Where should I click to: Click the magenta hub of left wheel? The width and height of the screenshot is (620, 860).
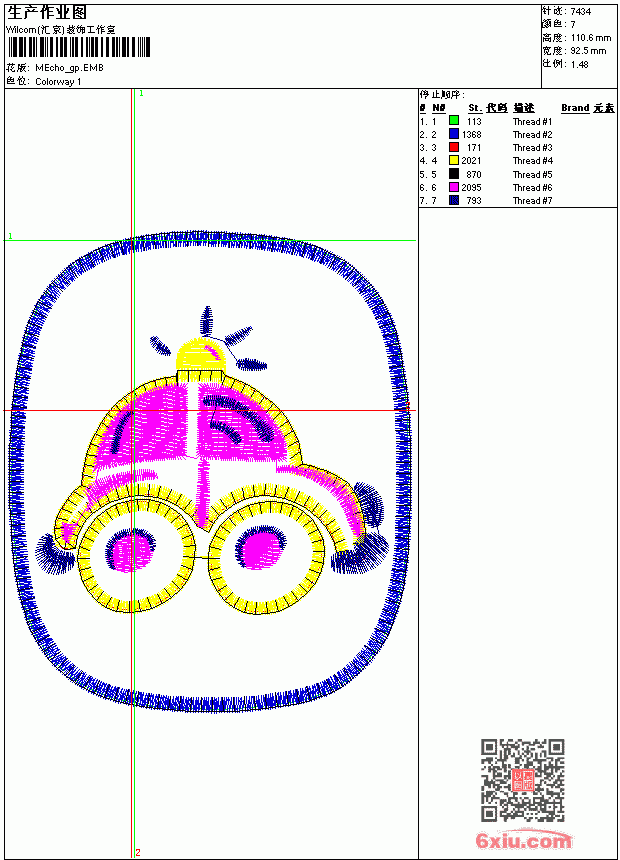coord(130,551)
